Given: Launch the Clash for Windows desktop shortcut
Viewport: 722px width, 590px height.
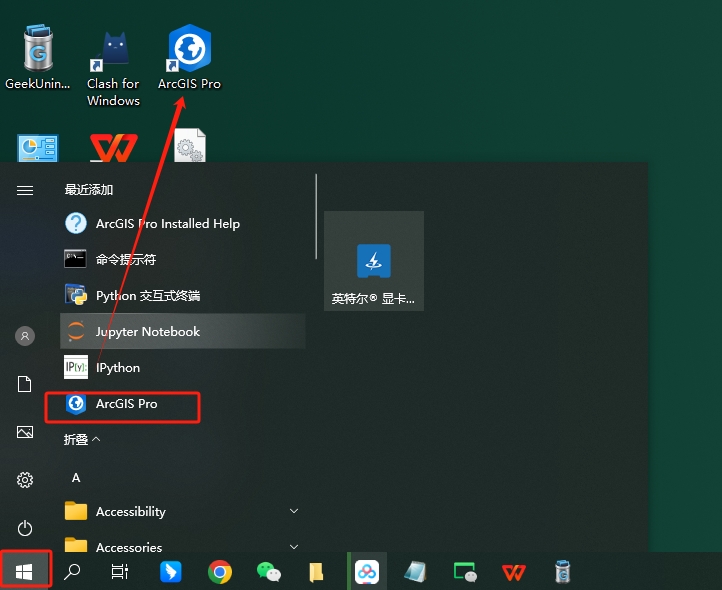Looking at the screenshot, I should click(x=113, y=69).
